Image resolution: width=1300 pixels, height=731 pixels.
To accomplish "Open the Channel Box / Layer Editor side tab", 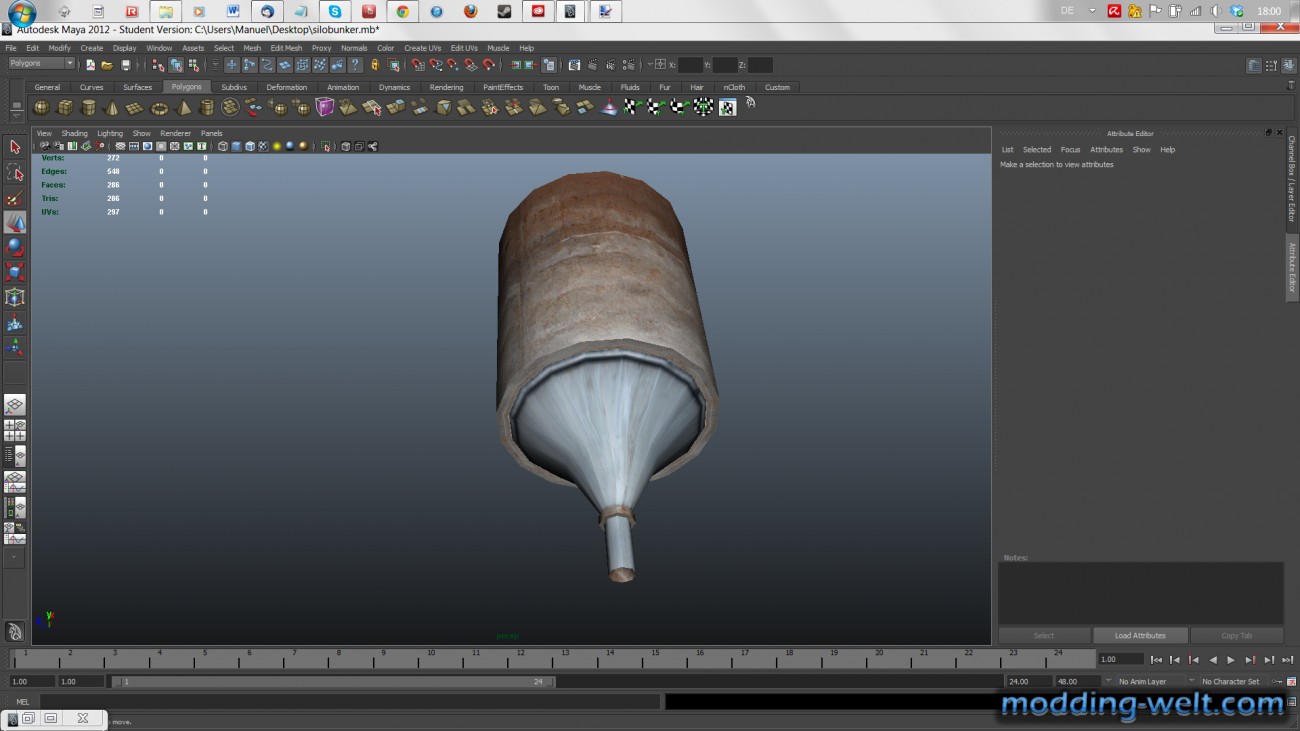I will (1292, 179).
